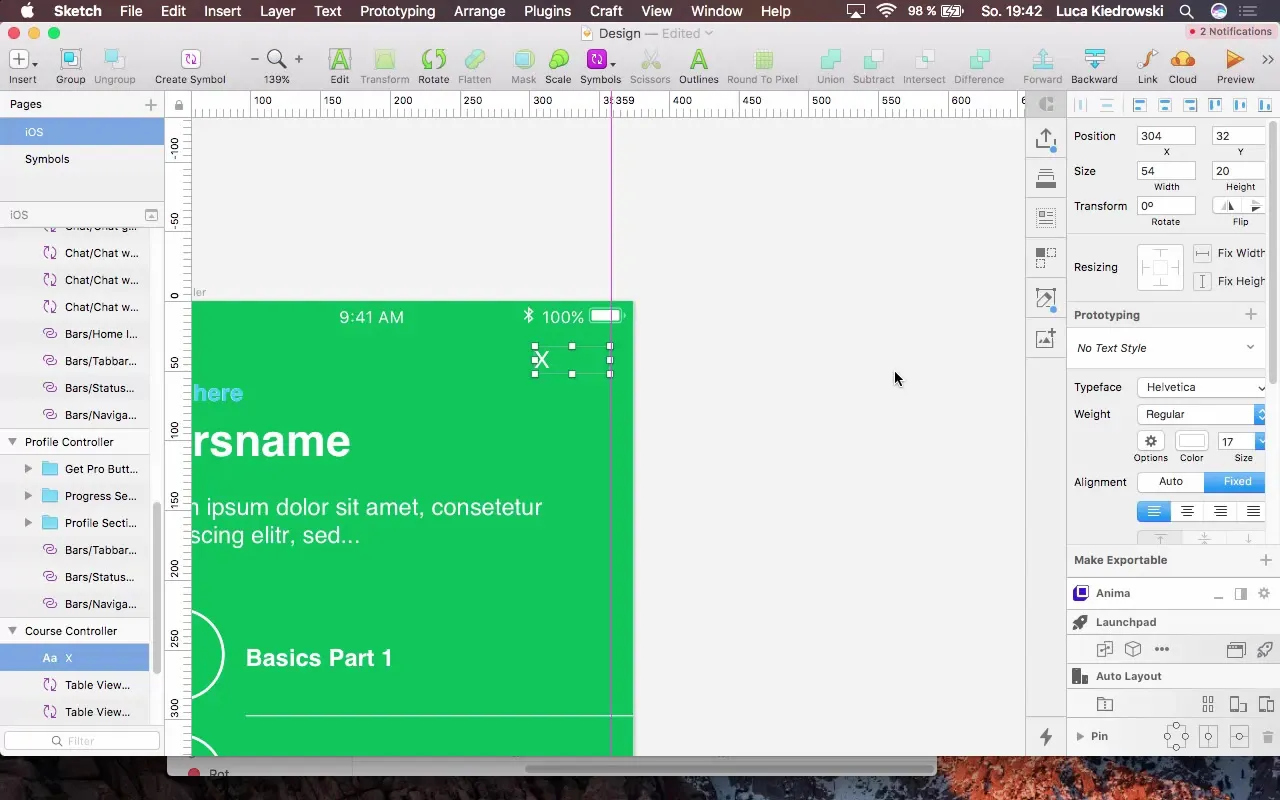Open the Weight Regular dropdown

(x=1202, y=414)
